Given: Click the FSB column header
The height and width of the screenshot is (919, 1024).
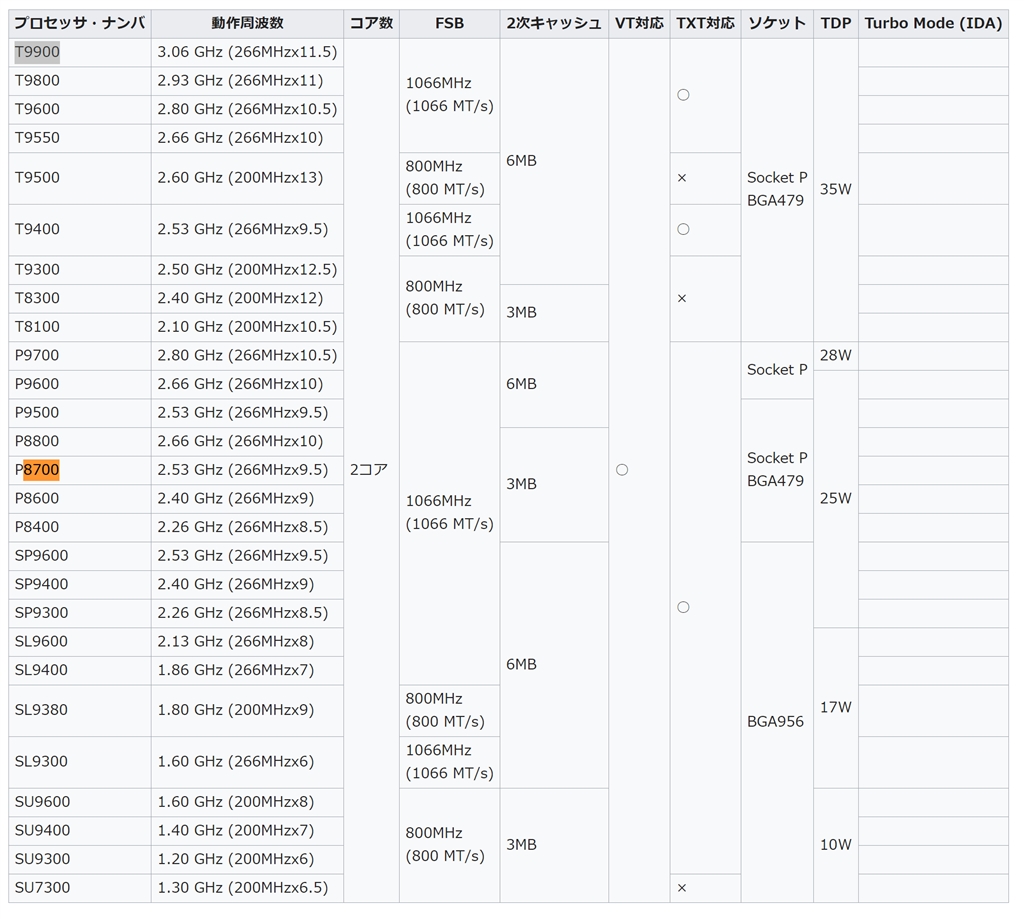Looking at the screenshot, I should pos(449,24).
